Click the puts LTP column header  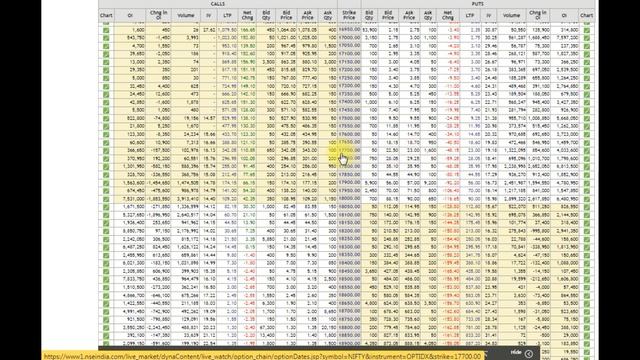pos(469,16)
